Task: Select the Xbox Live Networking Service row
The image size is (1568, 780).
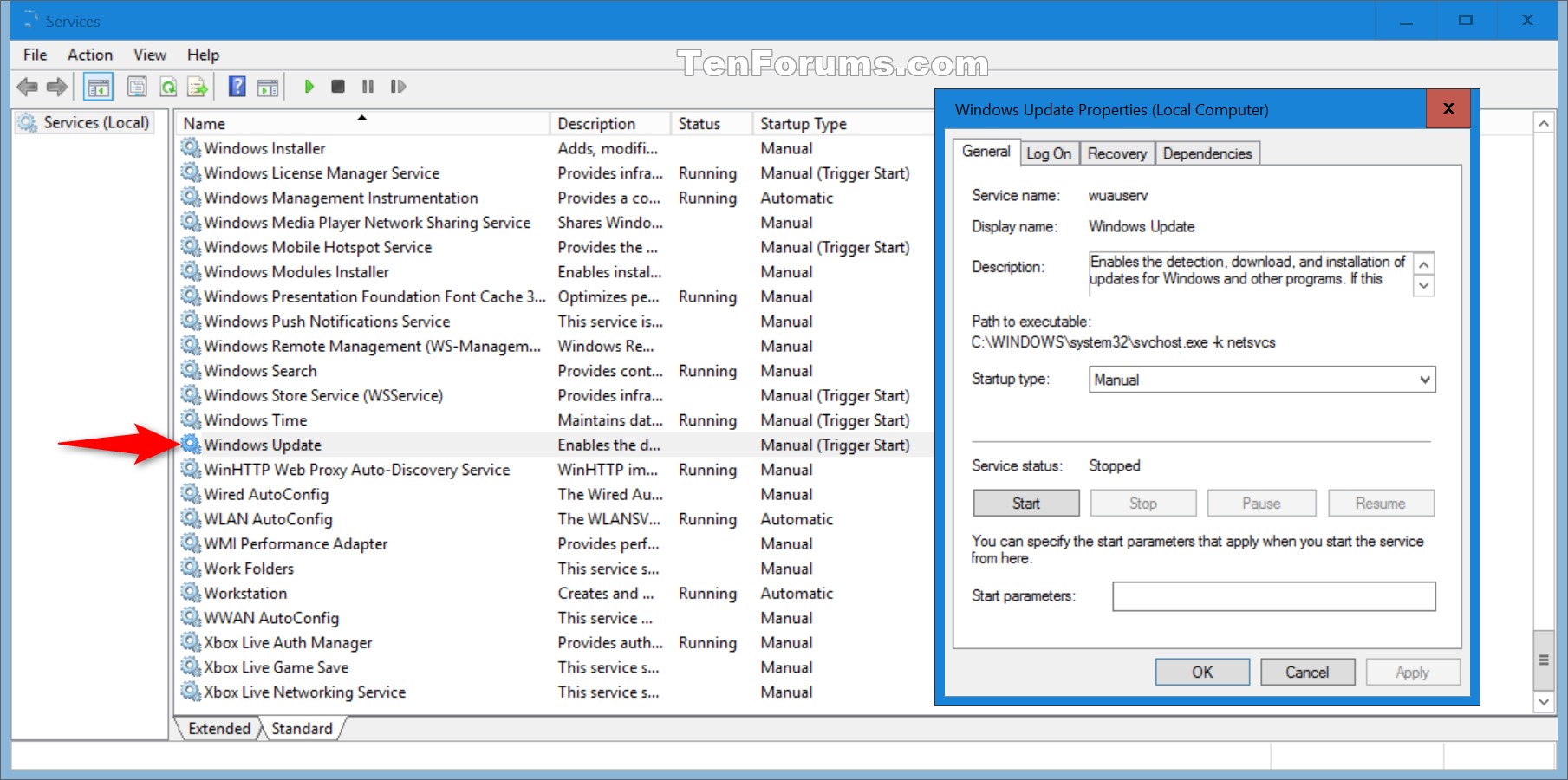Action: pyautogui.click(x=555, y=692)
